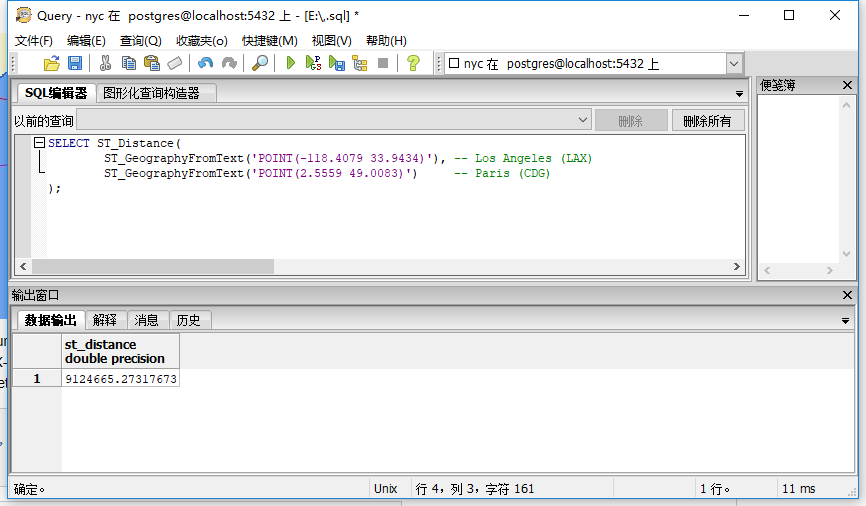Execute pgScript toolbar icon
Screen dimensions: 866x506
pyautogui.click(x=313, y=64)
